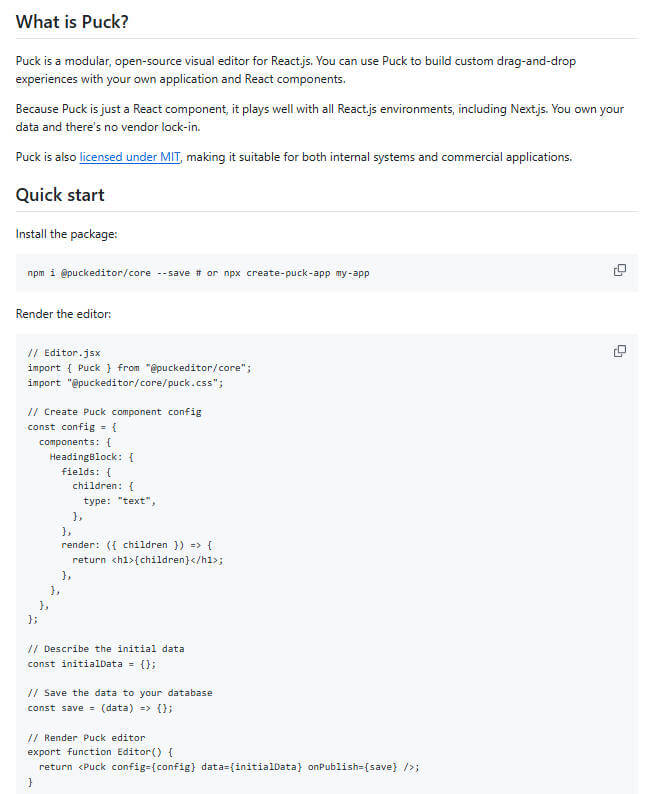The width and height of the screenshot is (648, 794).
Task: Click the import puck.css line
Action: pyautogui.click(x=125, y=383)
